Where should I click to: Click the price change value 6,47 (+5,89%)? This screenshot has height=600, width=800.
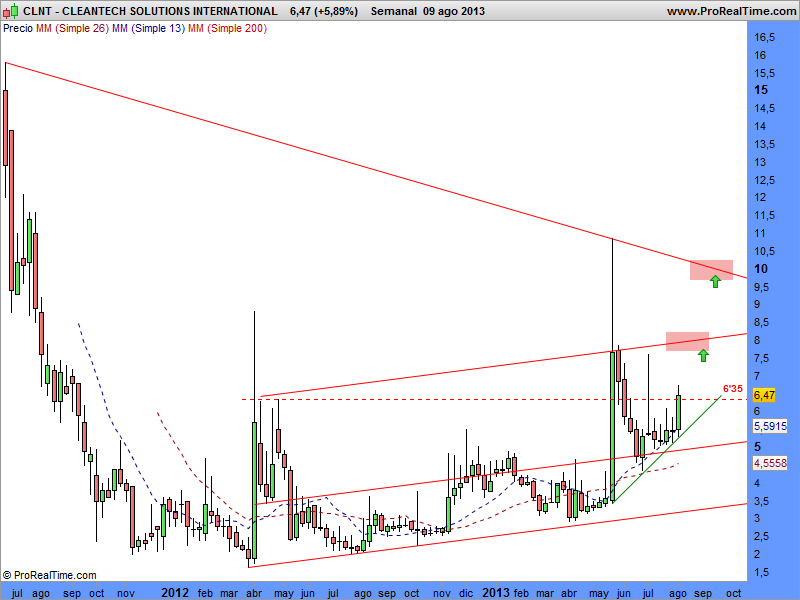click(x=323, y=11)
